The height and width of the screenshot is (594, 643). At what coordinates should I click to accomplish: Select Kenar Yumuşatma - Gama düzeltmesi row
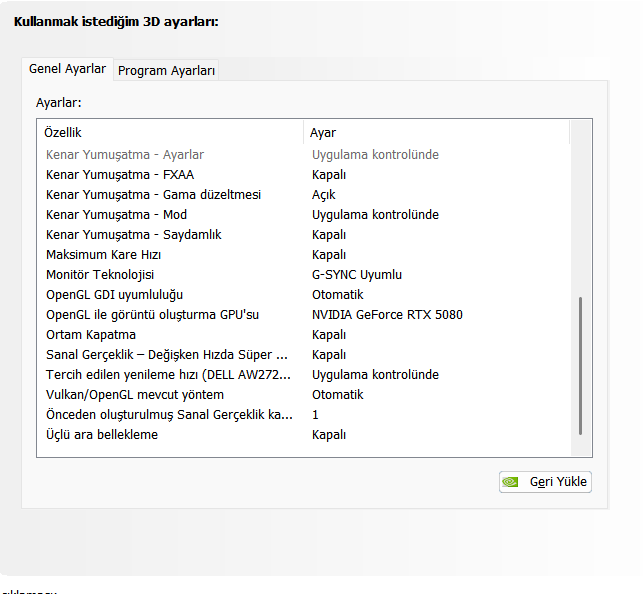click(x=153, y=194)
